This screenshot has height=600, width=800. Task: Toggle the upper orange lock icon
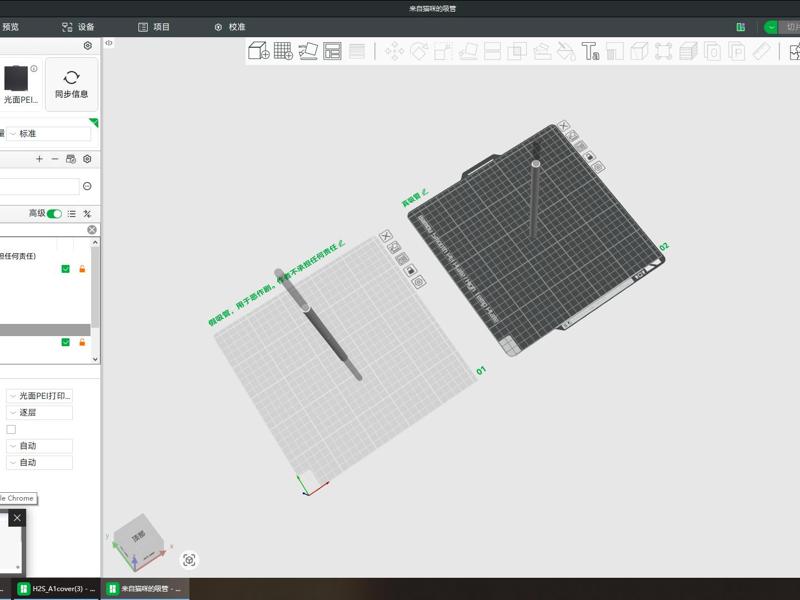82,269
